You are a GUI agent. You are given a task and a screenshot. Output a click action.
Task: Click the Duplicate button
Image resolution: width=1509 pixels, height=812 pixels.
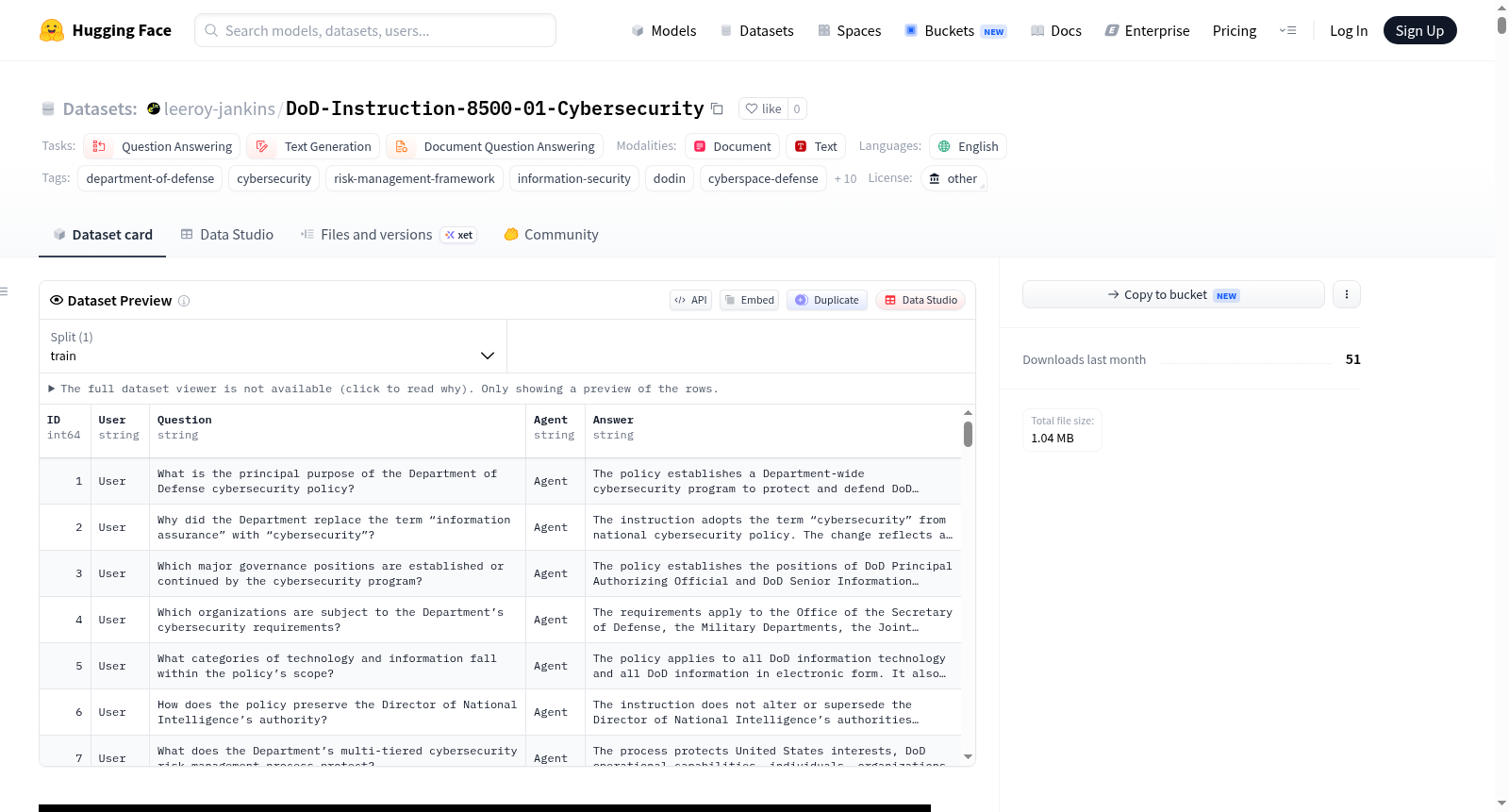pos(826,300)
